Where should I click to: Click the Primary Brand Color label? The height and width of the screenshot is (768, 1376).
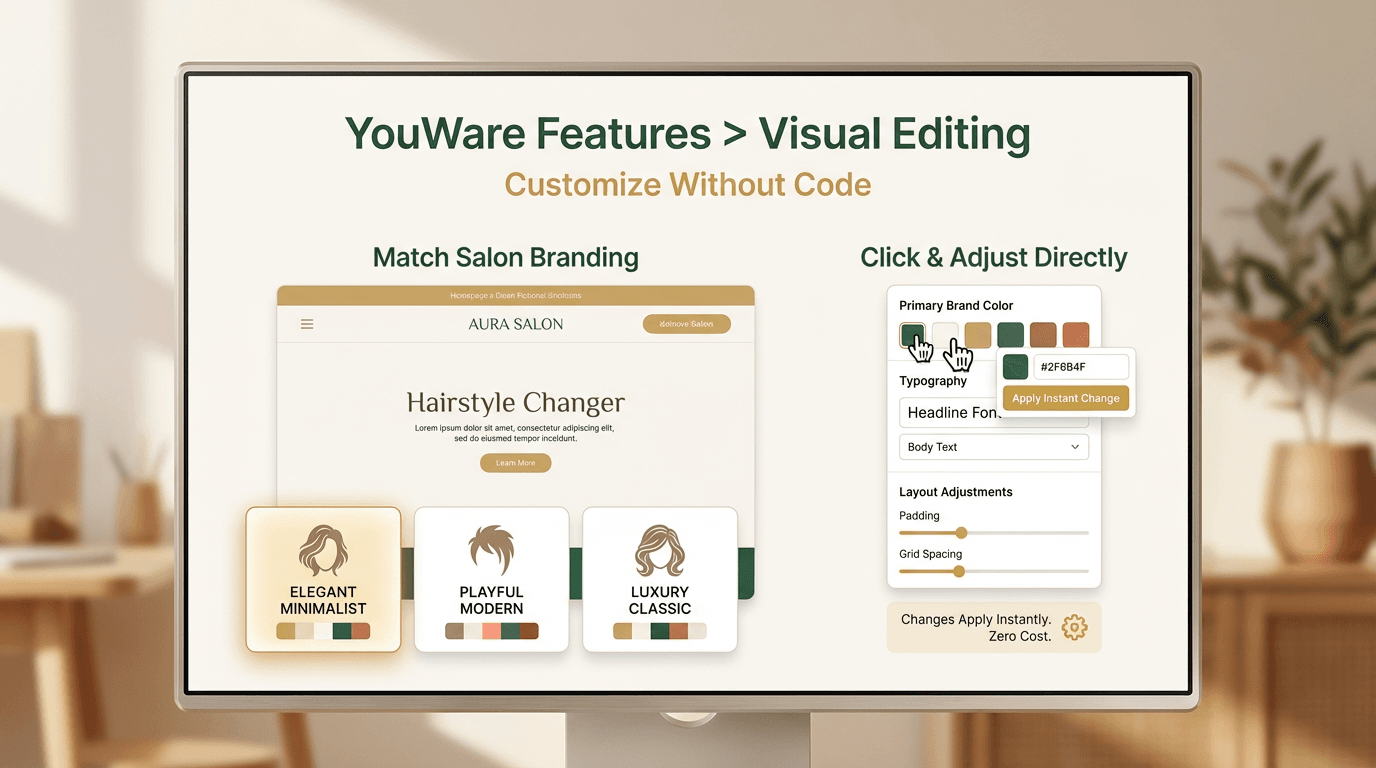956,306
